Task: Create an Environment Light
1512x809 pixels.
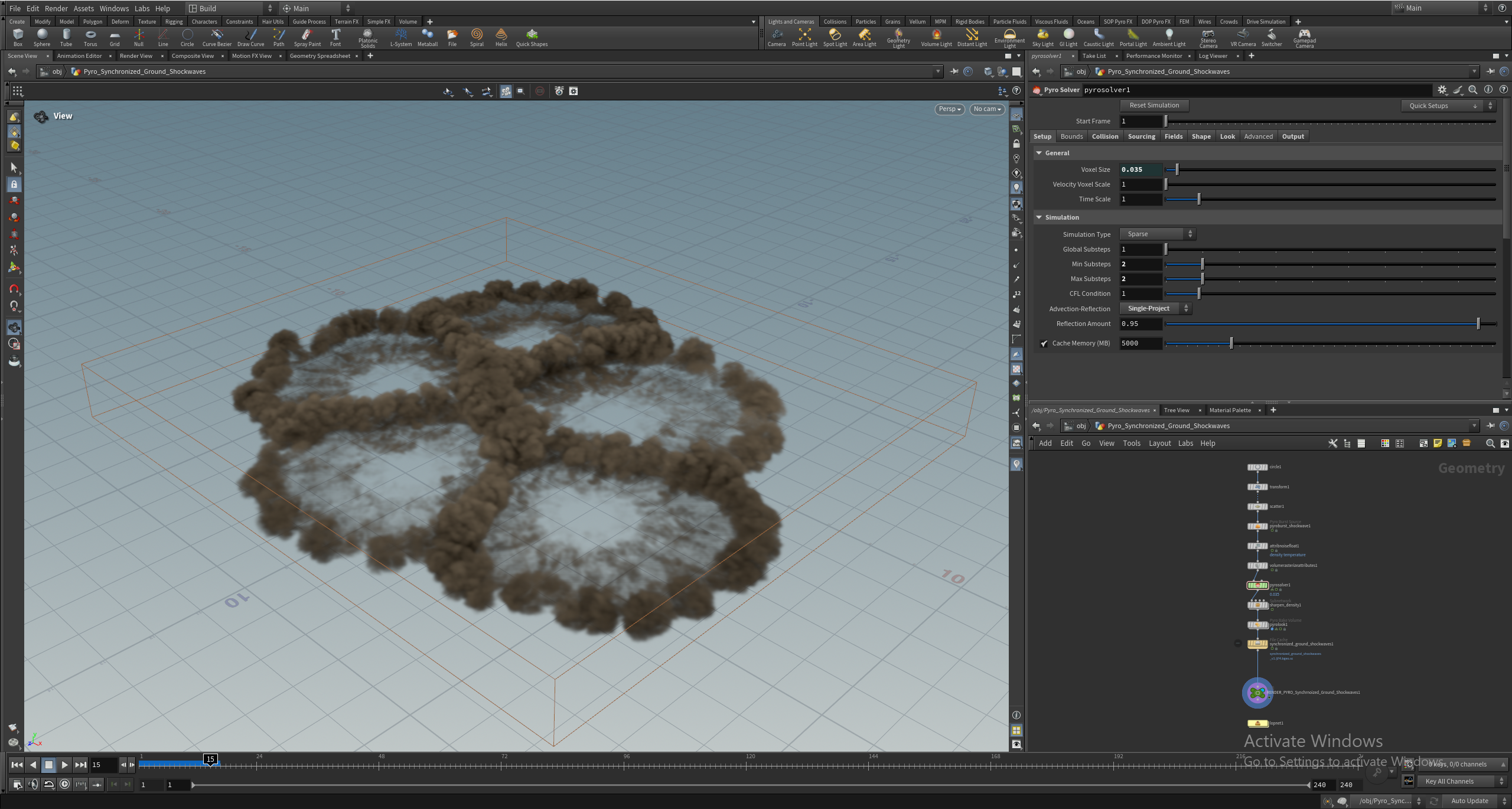Action: point(1011,37)
